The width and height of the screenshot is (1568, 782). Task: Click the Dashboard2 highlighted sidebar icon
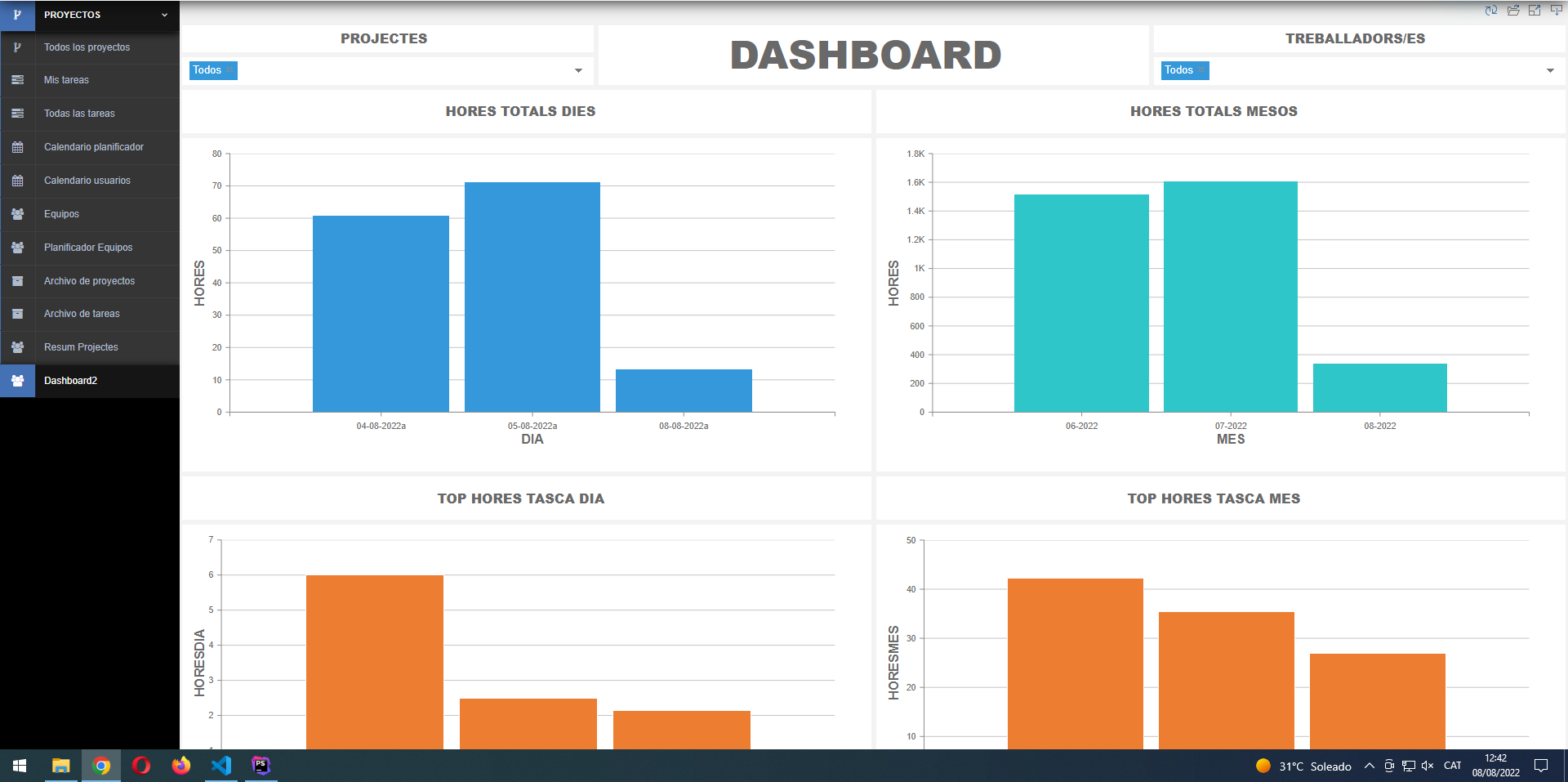(x=17, y=381)
